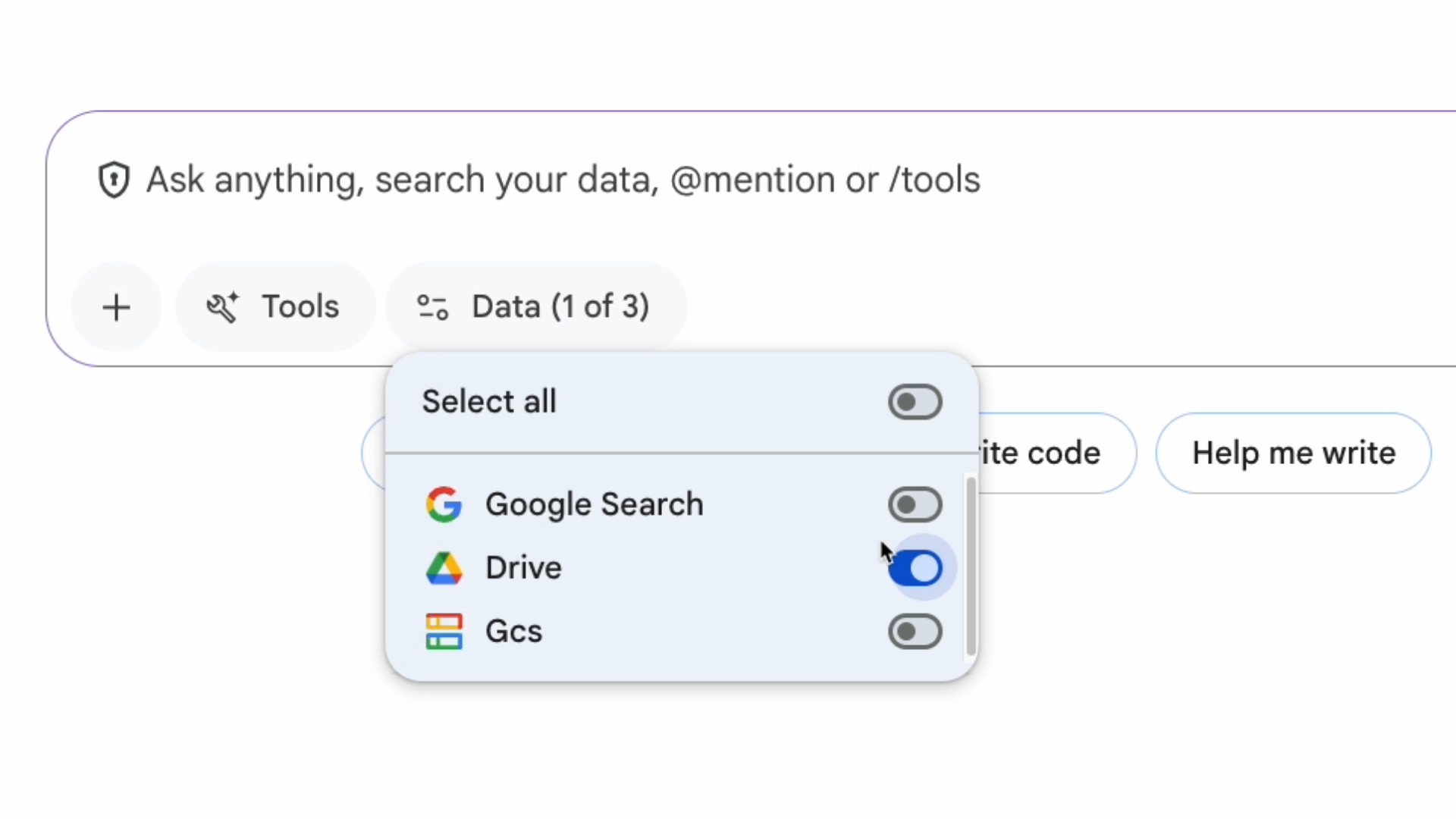1456x819 pixels.
Task: Choose the Gcs entry label
Action: pos(513,632)
